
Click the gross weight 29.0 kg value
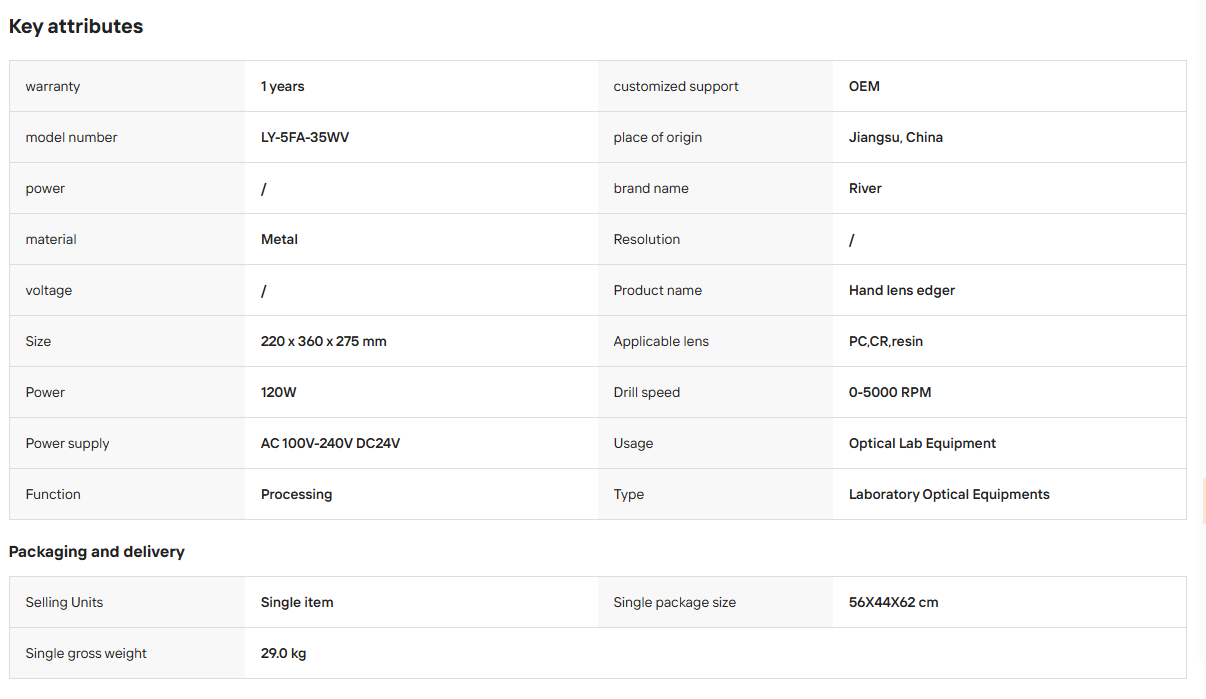tap(283, 653)
